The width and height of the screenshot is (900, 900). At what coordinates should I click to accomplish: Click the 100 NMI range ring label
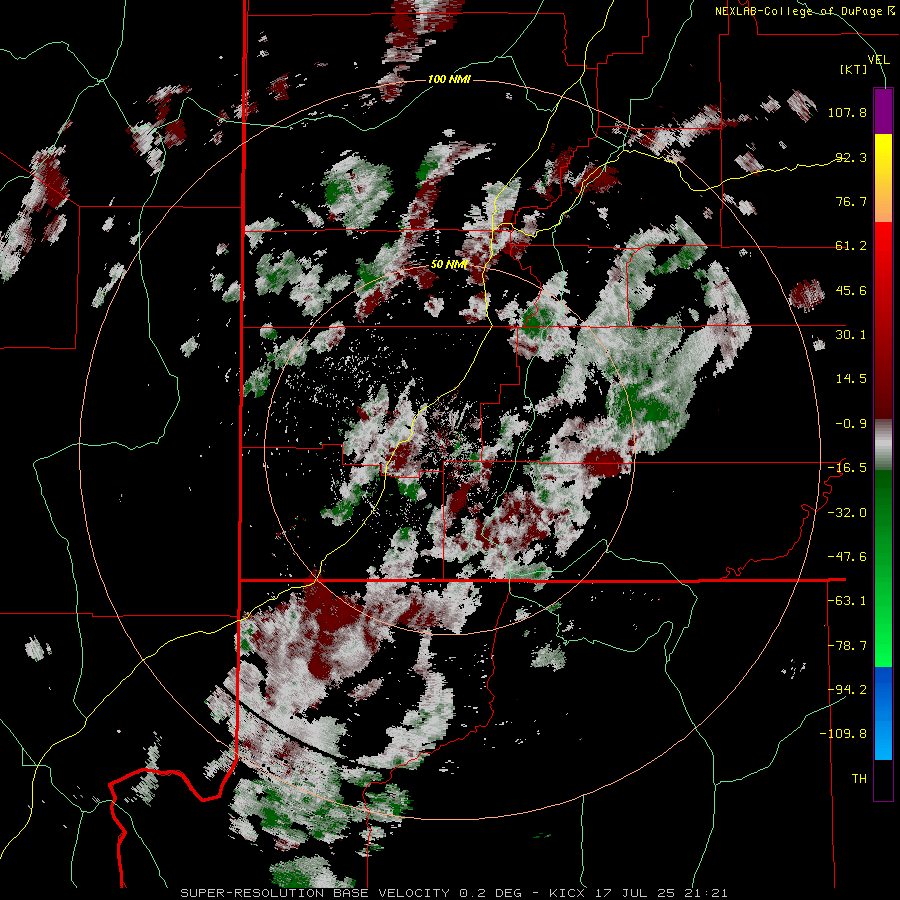point(449,79)
